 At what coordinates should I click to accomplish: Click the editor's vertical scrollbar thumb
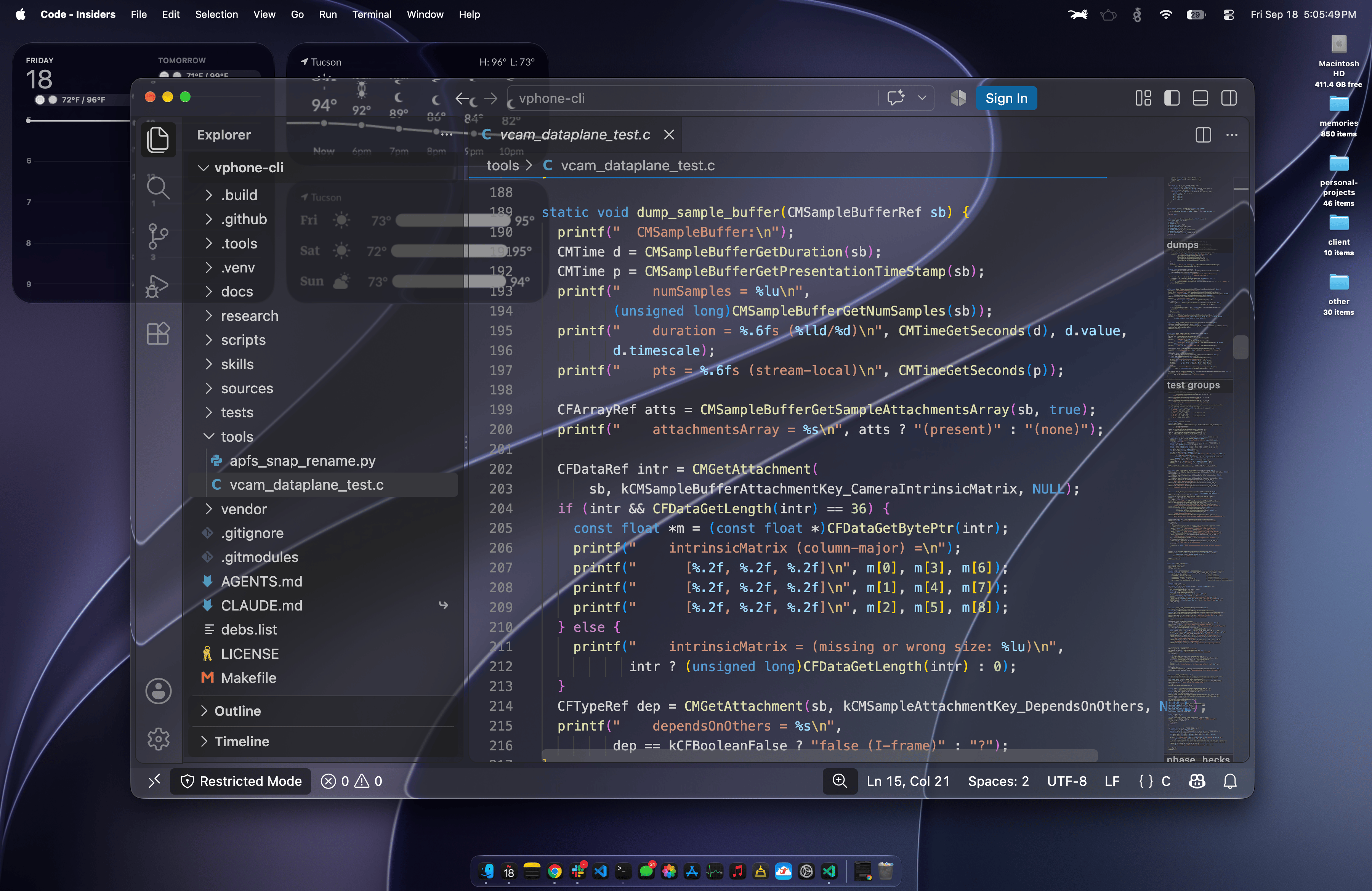tap(1241, 347)
